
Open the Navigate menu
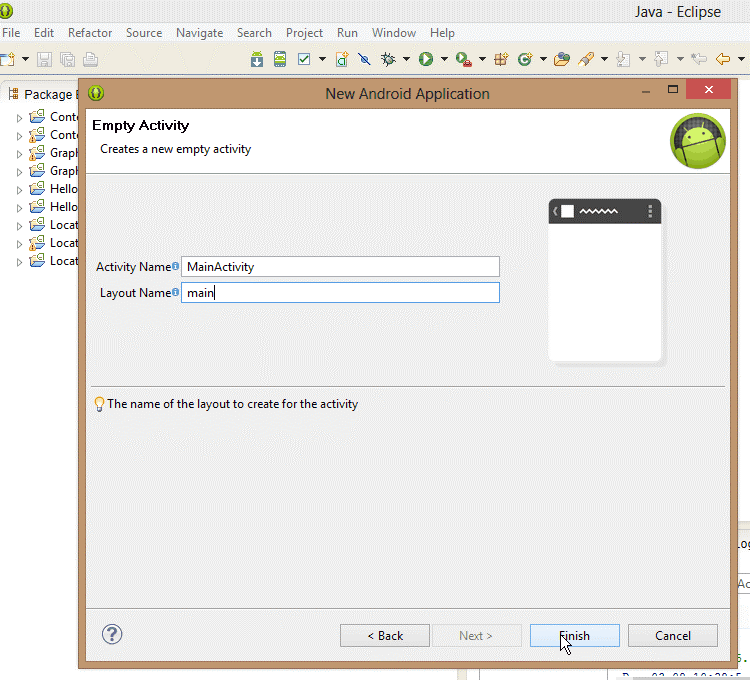click(199, 33)
